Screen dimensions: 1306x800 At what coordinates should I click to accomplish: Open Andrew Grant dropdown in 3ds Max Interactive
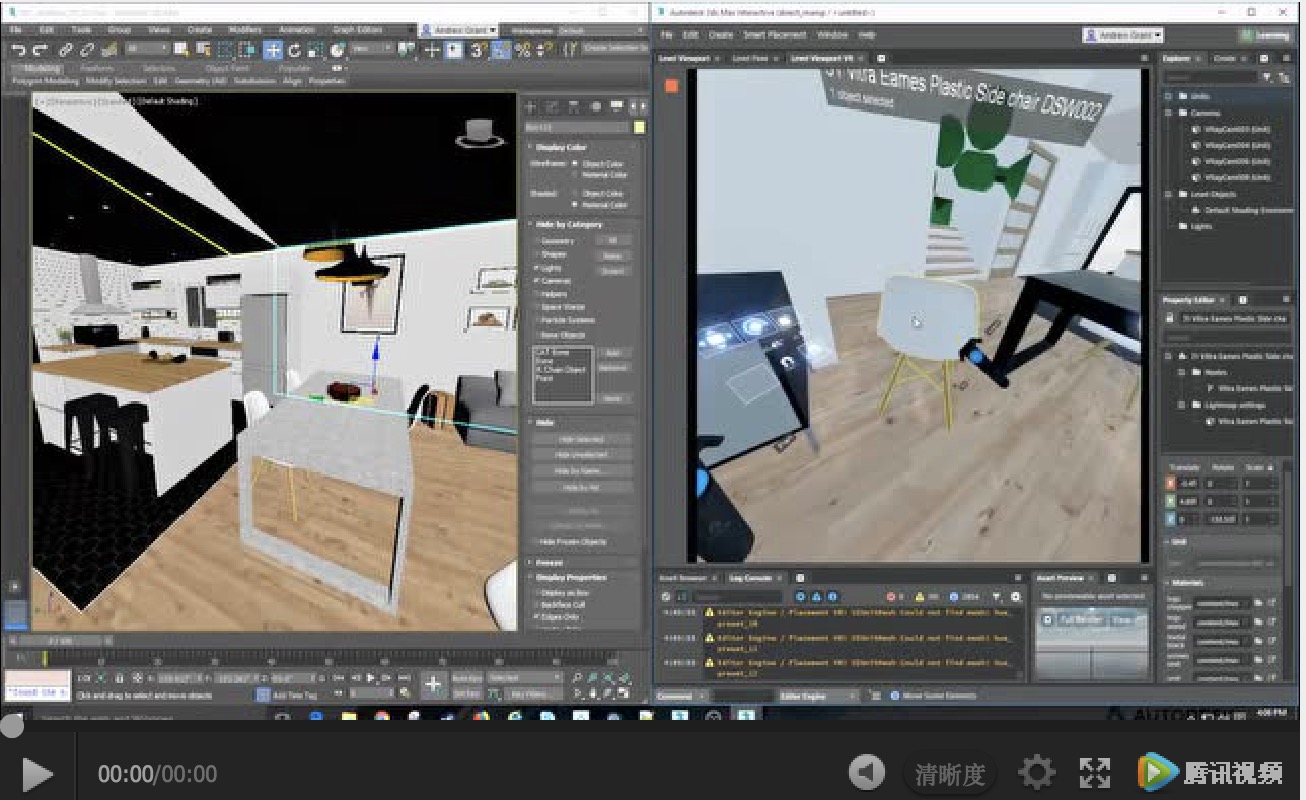(x=1123, y=35)
